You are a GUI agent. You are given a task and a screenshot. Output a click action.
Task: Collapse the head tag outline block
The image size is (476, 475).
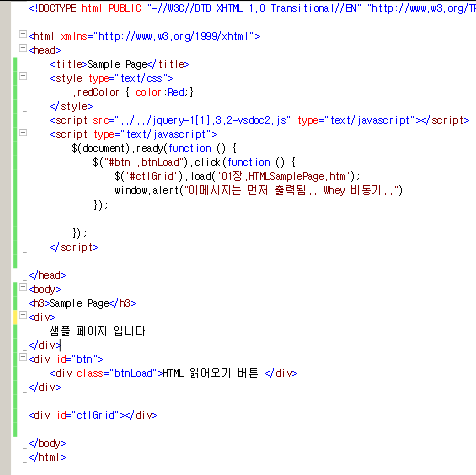[23, 48]
